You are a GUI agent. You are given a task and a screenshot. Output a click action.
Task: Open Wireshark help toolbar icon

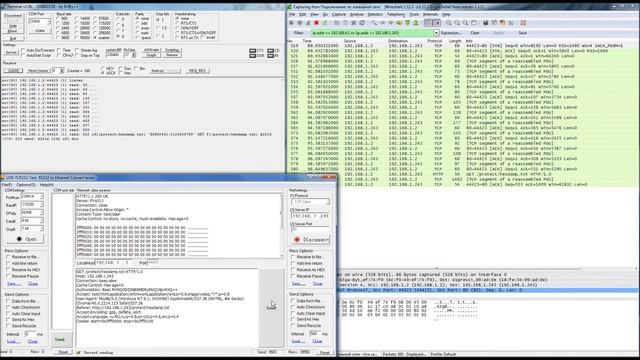tap(523, 23)
